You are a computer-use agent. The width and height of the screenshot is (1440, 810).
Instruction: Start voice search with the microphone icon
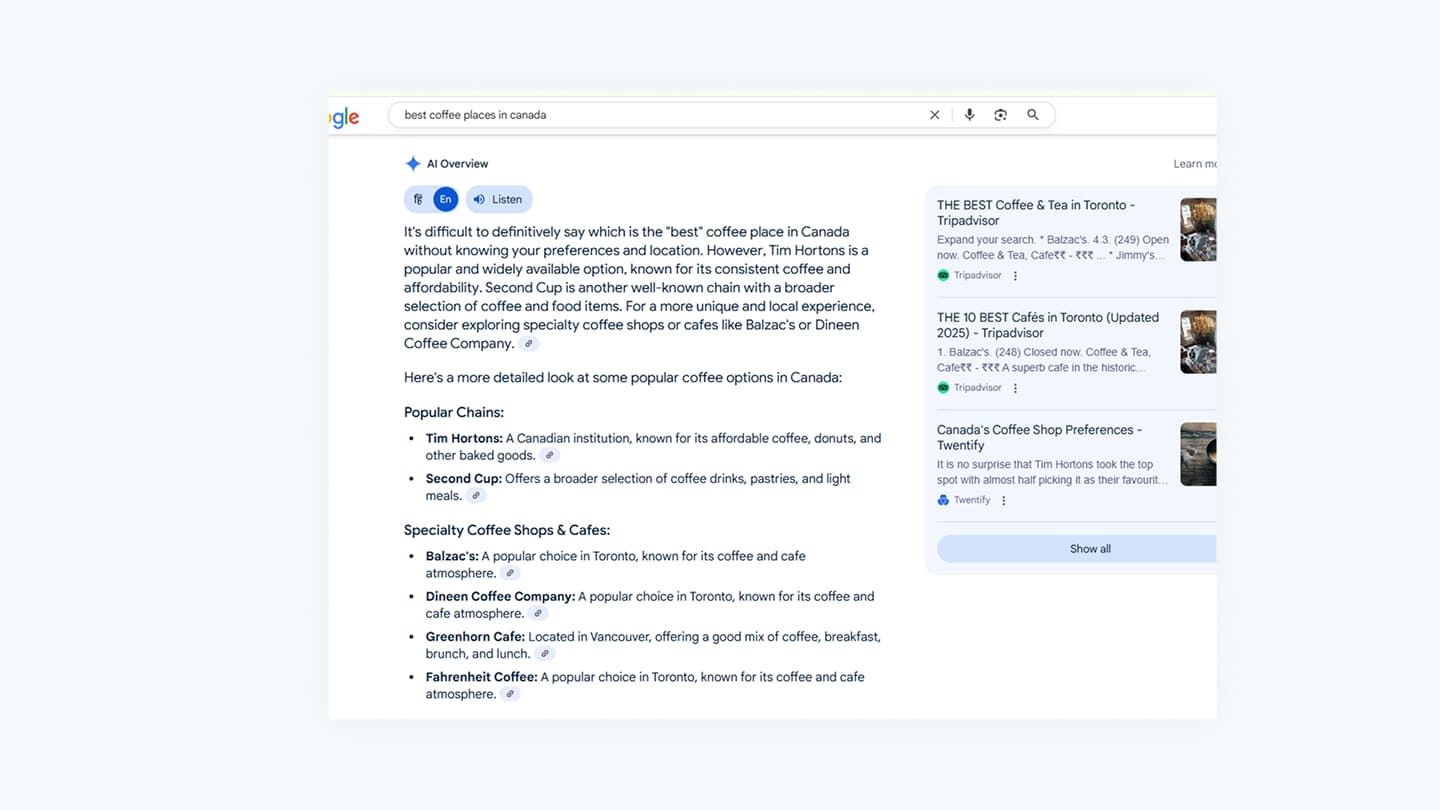[x=969, y=115]
